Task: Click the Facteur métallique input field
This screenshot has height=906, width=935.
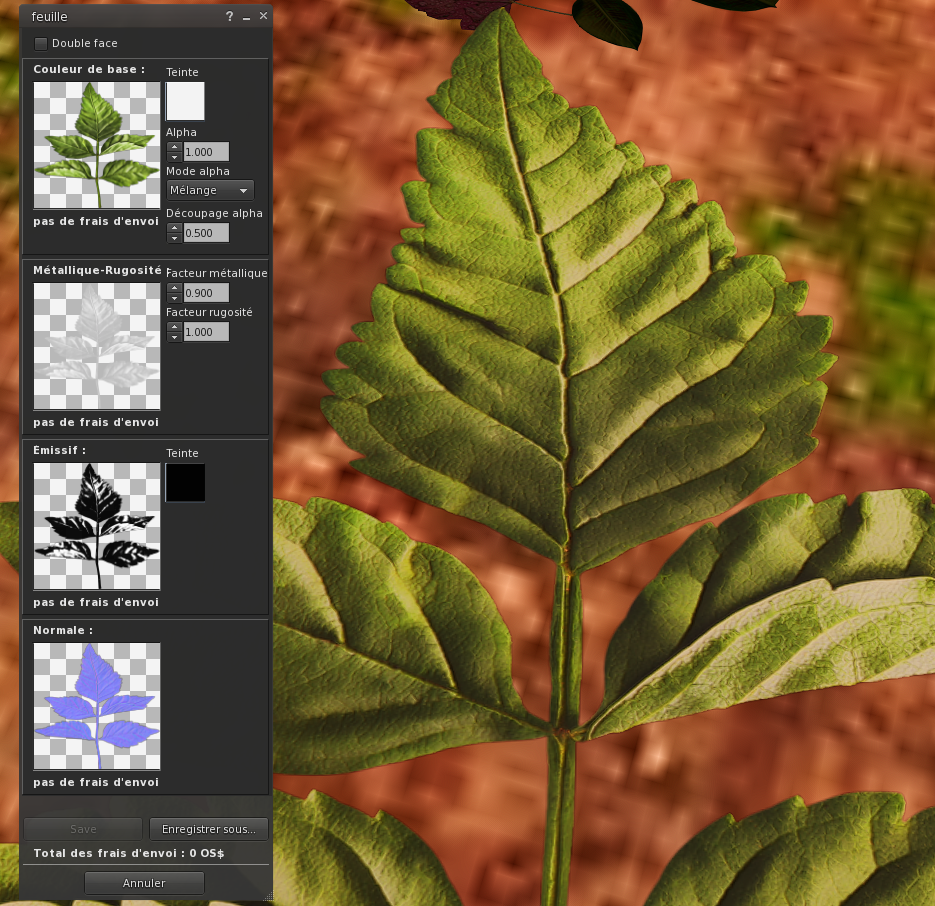Action: pyautogui.click(x=206, y=293)
